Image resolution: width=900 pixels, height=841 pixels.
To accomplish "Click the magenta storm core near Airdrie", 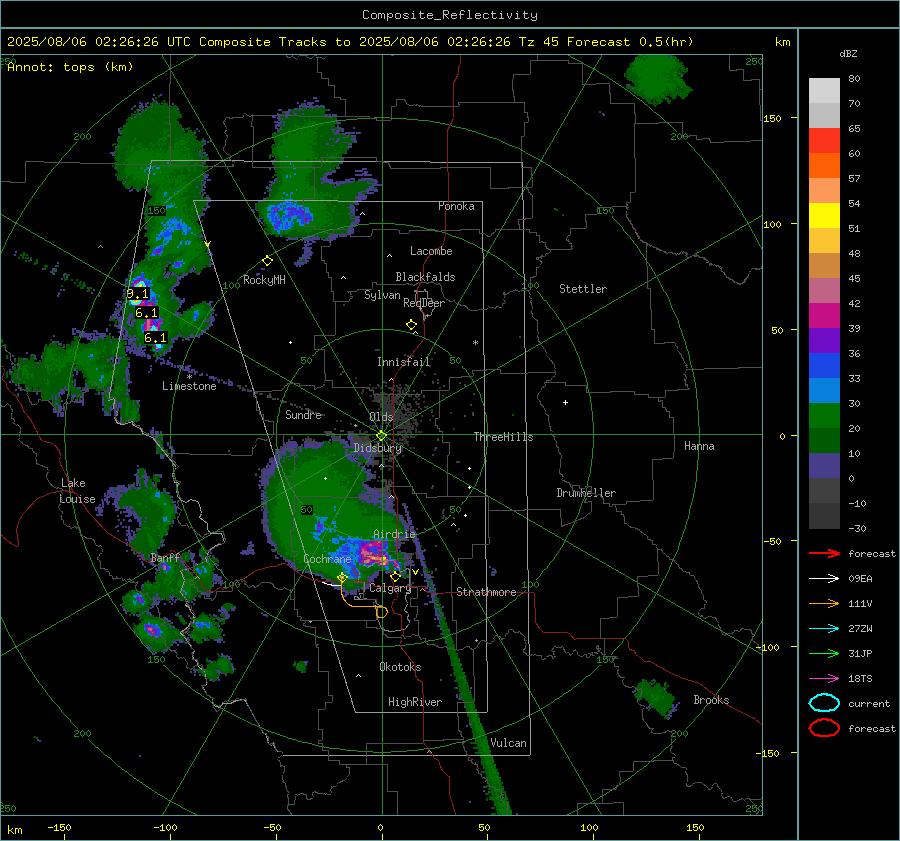I will (x=372, y=555).
